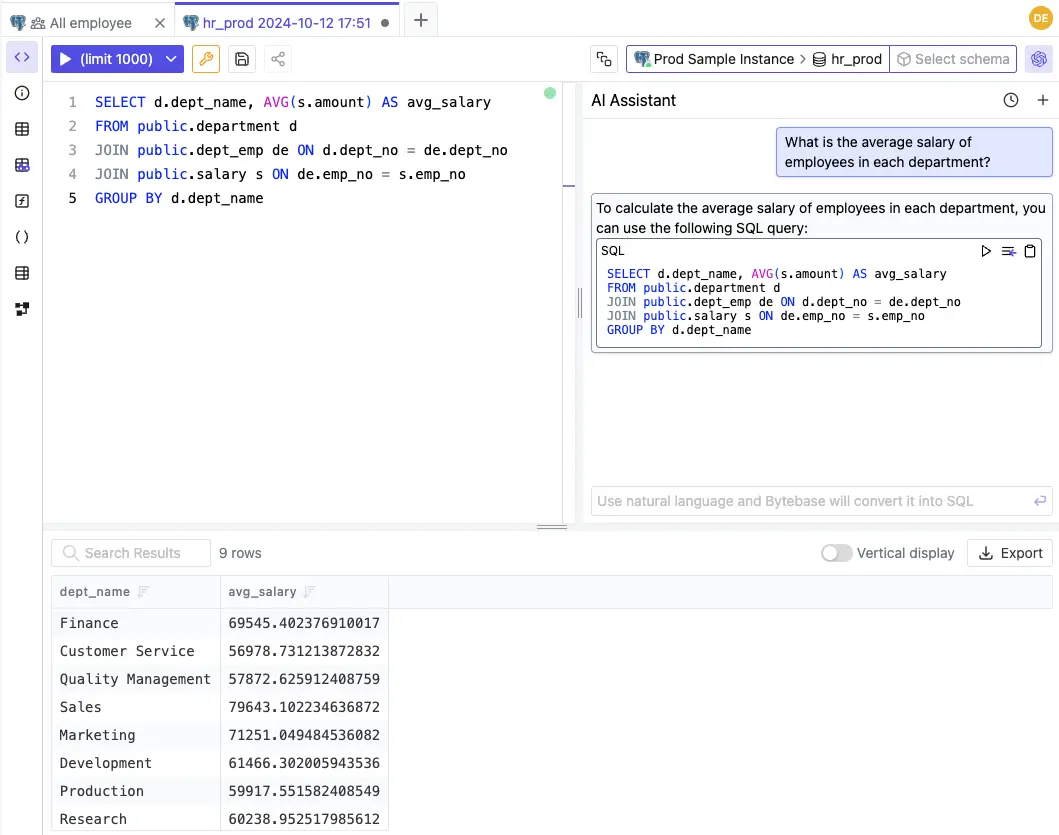Screen dimensions: 1059x835
Task: Enable Vertical display for results
Action: tap(836, 552)
